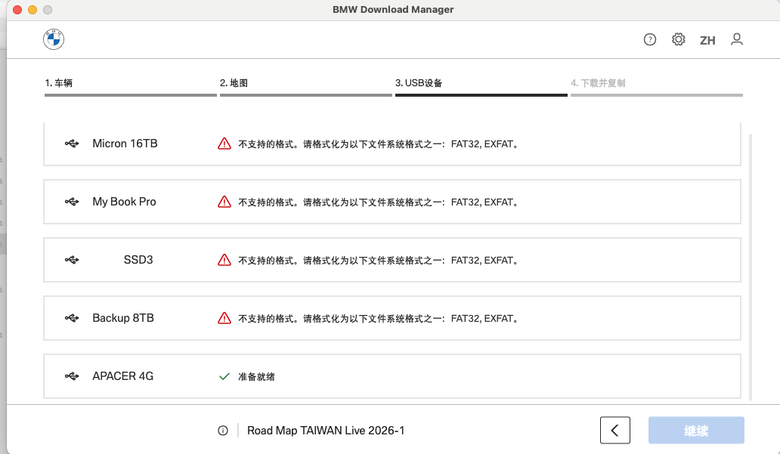
Task: Click USB icon next to Backup 8TB
Action: point(72,318)
